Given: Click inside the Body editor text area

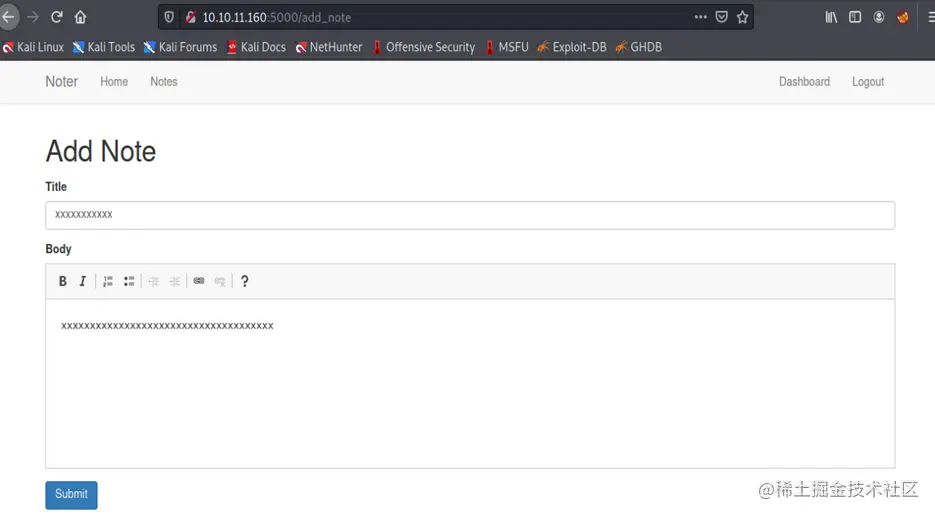Looking at the screenshot, I should (470, 384).
